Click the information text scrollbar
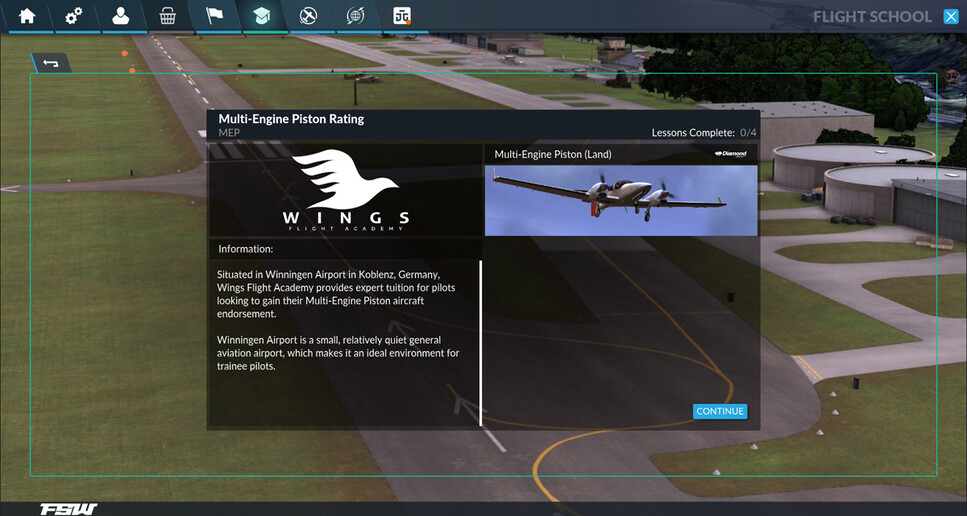The width and height of the screenshot is (967, 516). point(480,342)
